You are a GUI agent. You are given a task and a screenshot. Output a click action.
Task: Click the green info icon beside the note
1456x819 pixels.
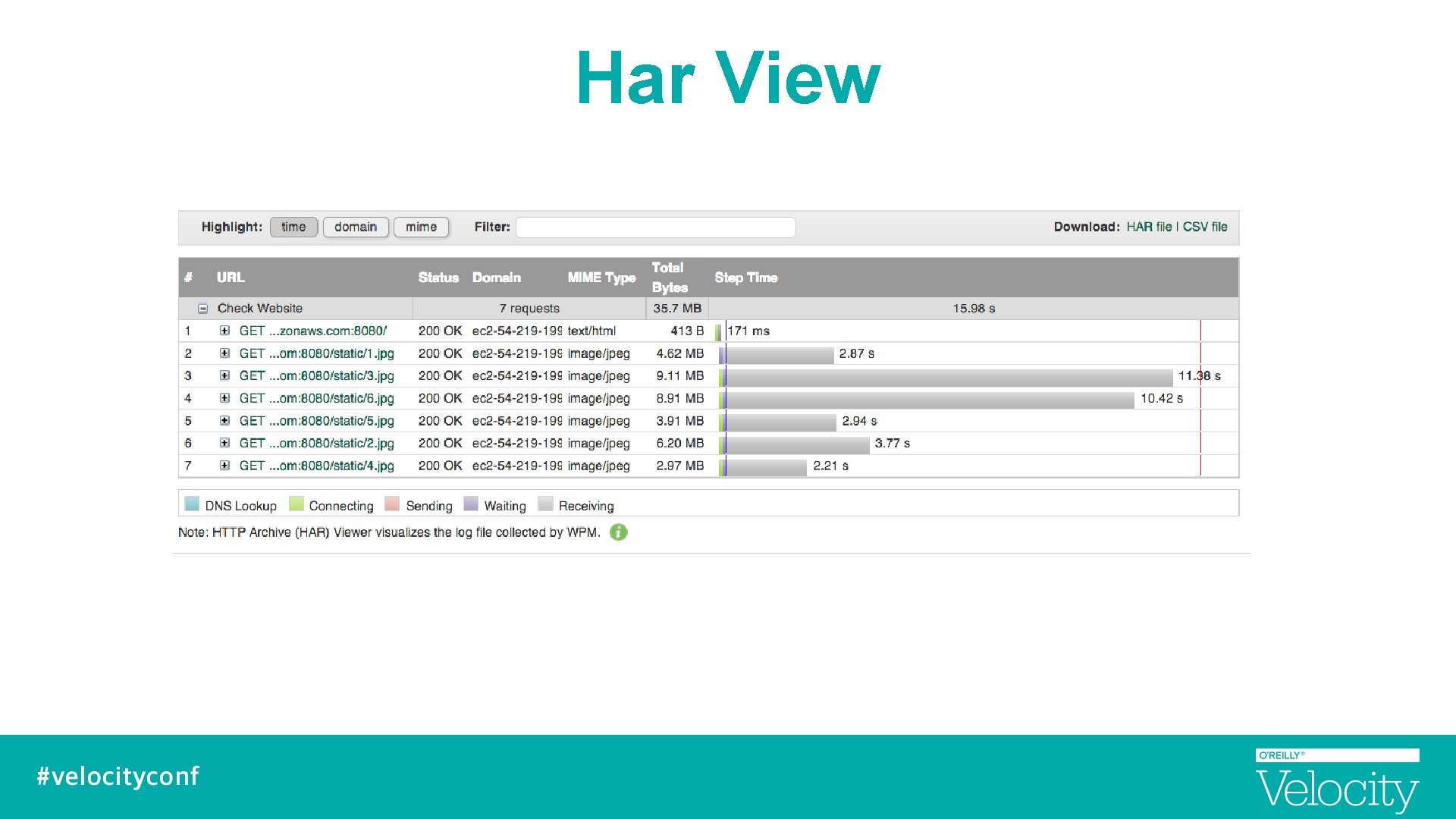coord(618,532)
